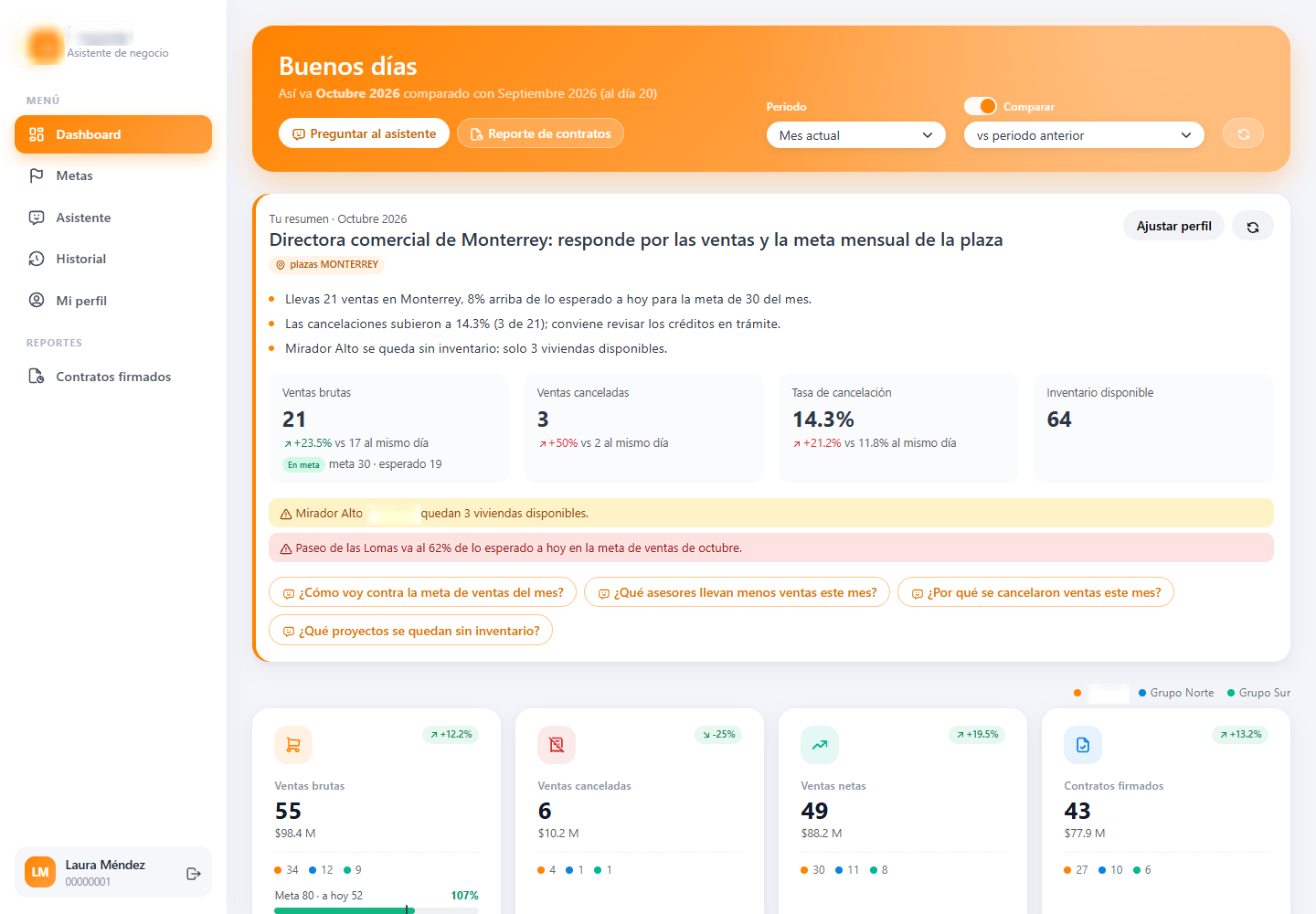Click the 107% progress value
Screen dimensions: 1316x914
coord(464,896)
